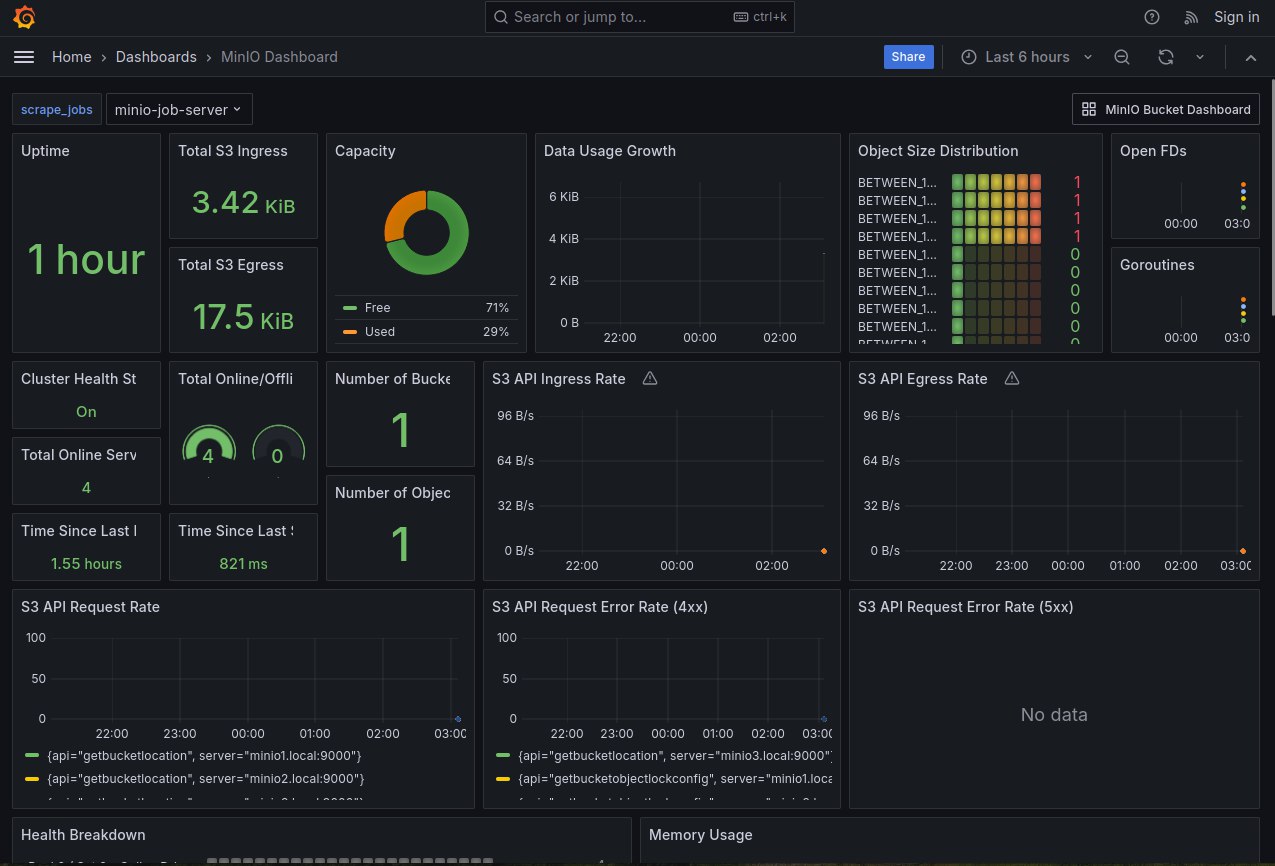Click the Capacity panel title
The height and width of the screenshot is (866, 1275).
(x=365, y=151)
